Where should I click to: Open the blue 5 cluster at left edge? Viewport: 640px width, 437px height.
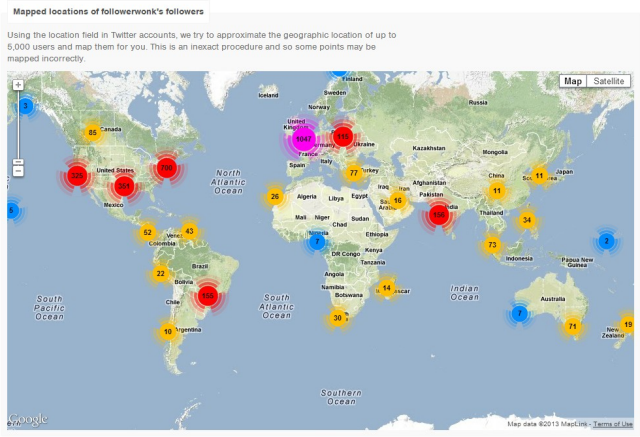[x=12, y=211]
